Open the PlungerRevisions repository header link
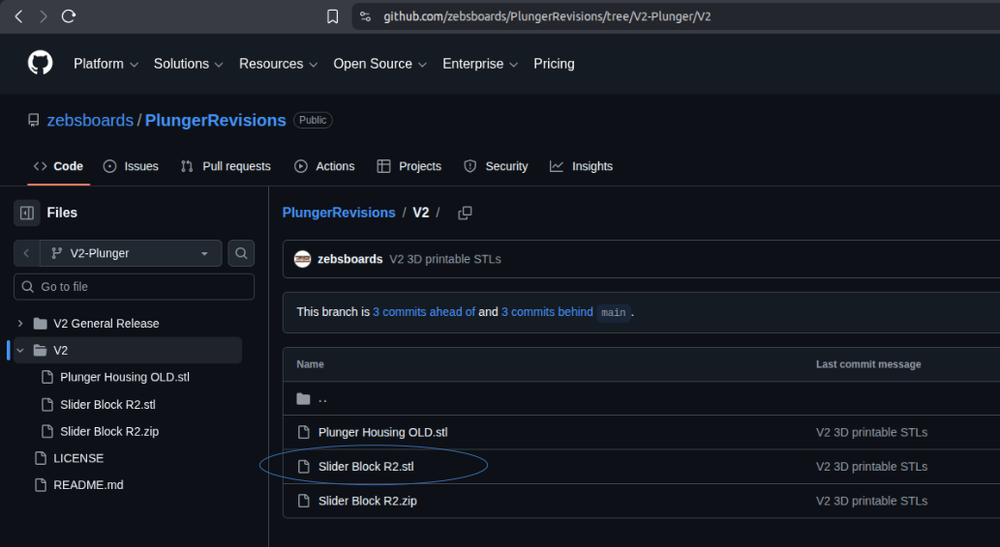 click(215, 120)
